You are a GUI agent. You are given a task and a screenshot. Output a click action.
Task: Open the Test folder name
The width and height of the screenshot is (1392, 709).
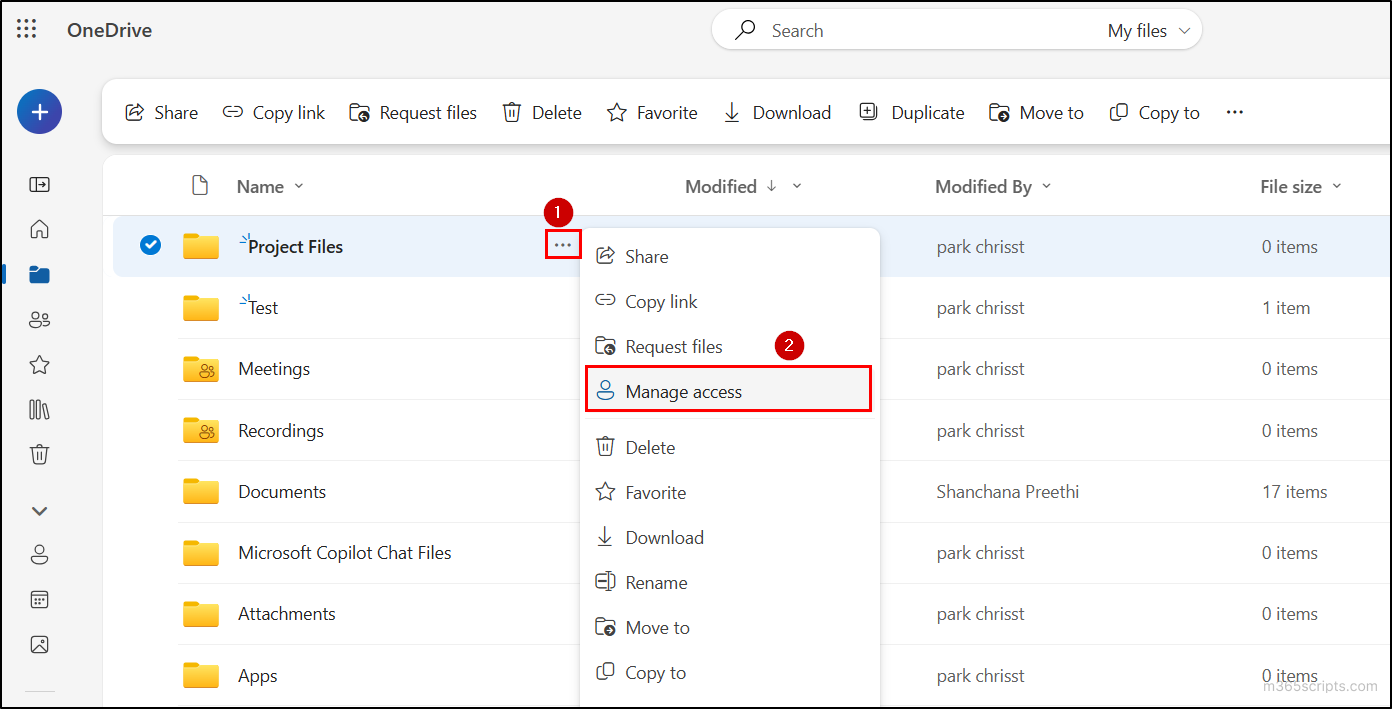pos(263,308)
